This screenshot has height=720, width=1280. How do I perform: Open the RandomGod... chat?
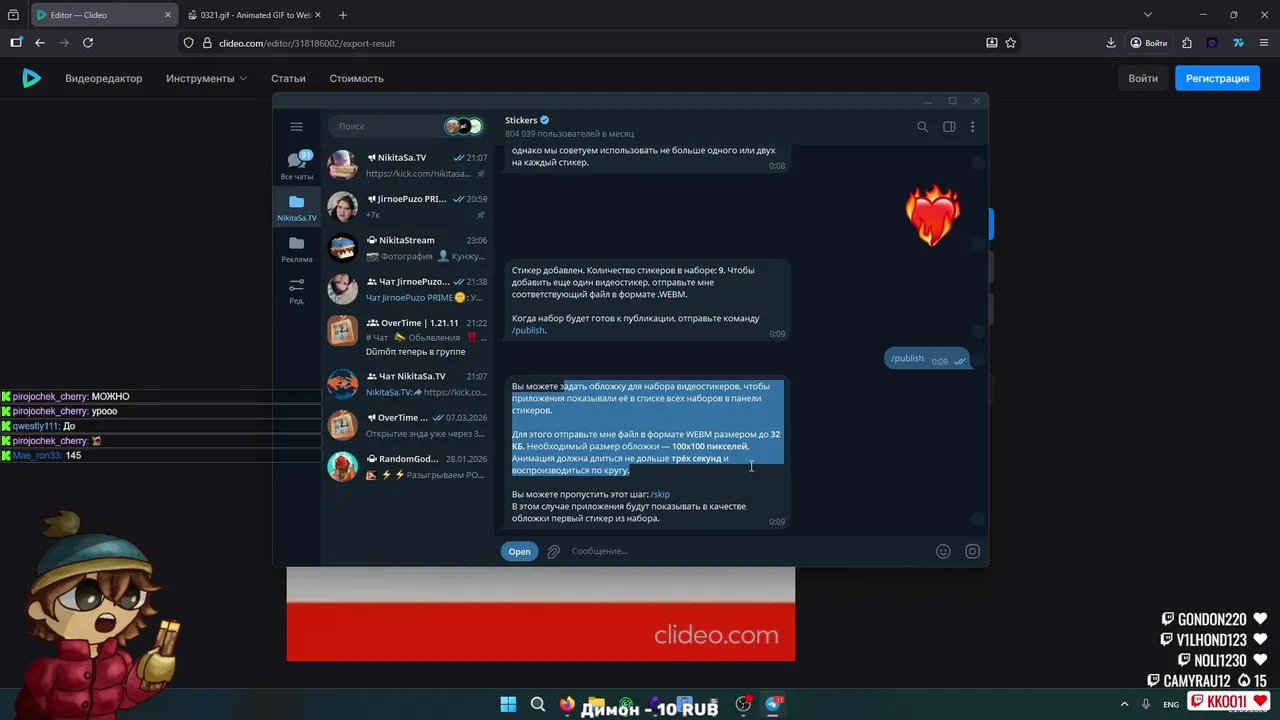(x=408, y=467)
